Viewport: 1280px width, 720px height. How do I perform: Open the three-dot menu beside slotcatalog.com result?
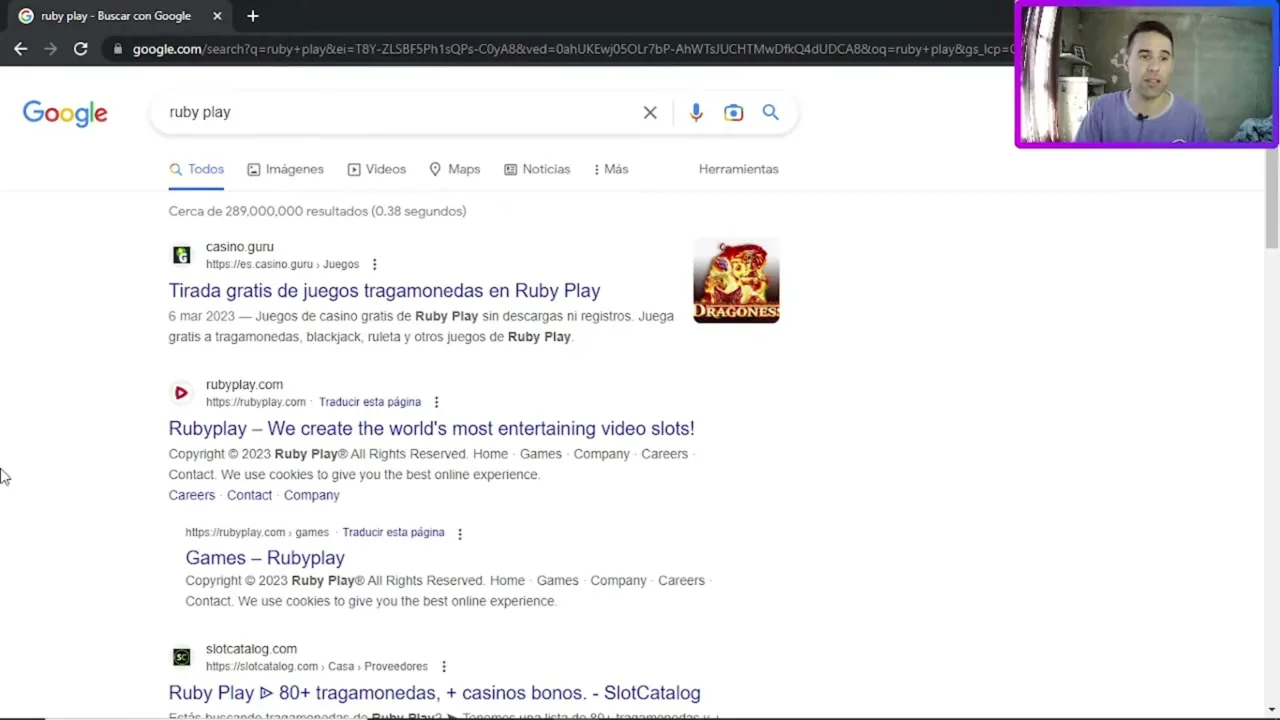[444, 666]
